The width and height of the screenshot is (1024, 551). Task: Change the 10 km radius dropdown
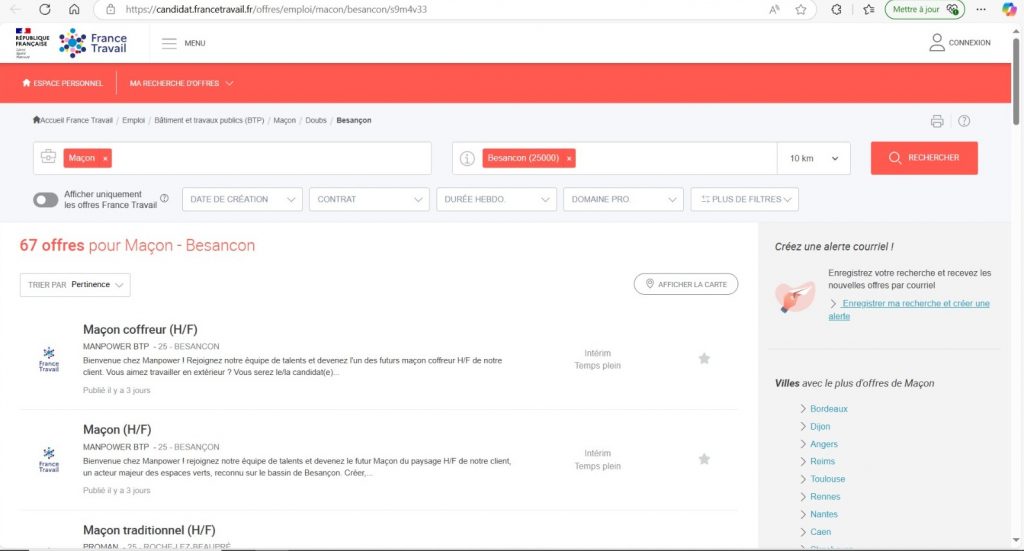click(814, 158)
